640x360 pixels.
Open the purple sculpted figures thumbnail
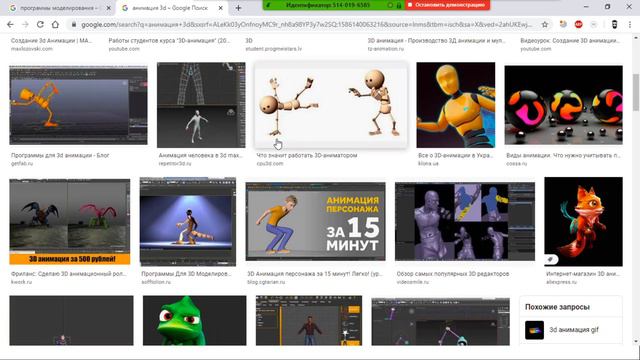coord(465,221)
